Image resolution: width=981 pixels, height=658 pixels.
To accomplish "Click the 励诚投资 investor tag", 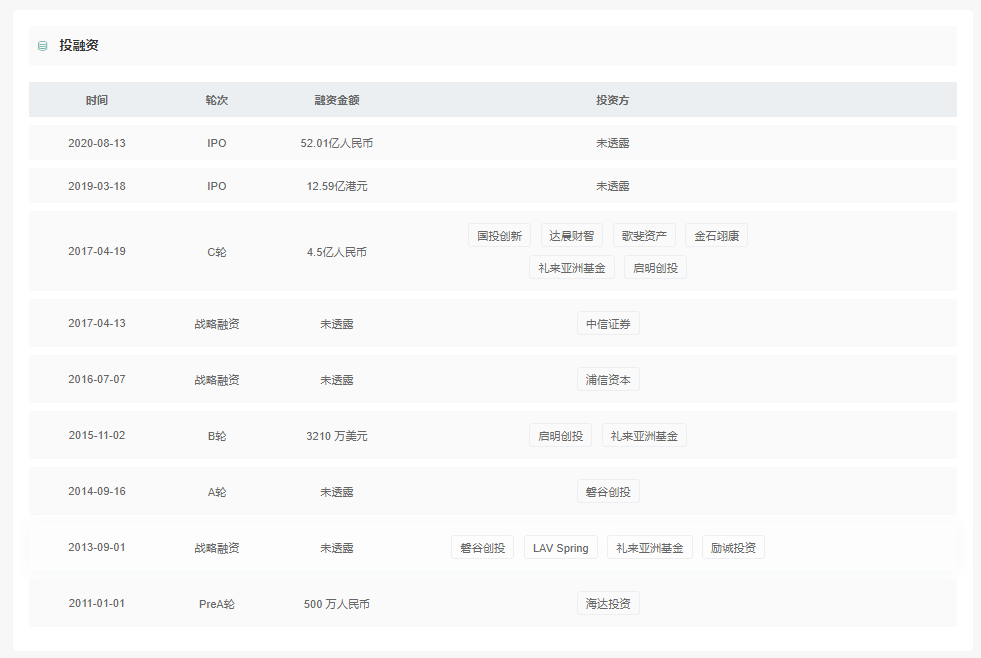I will 733,548.
